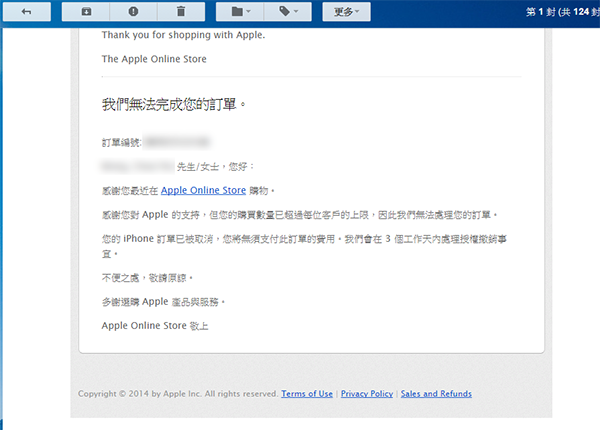Archive this email message
Screen dimensions: 600x430
click(x=85, y=12)
